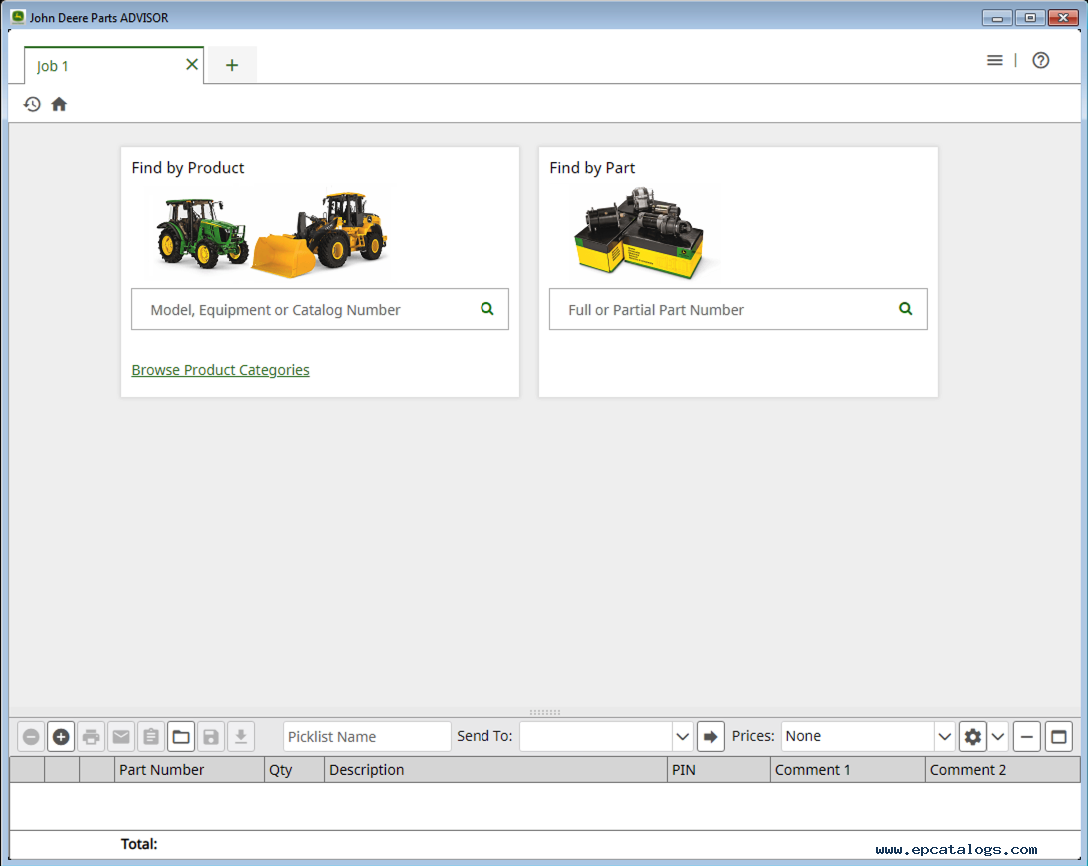Viewport: 1088px width, 866px height.
Task: Open a new job tab with plus
Action: click(x=232, y=65)
